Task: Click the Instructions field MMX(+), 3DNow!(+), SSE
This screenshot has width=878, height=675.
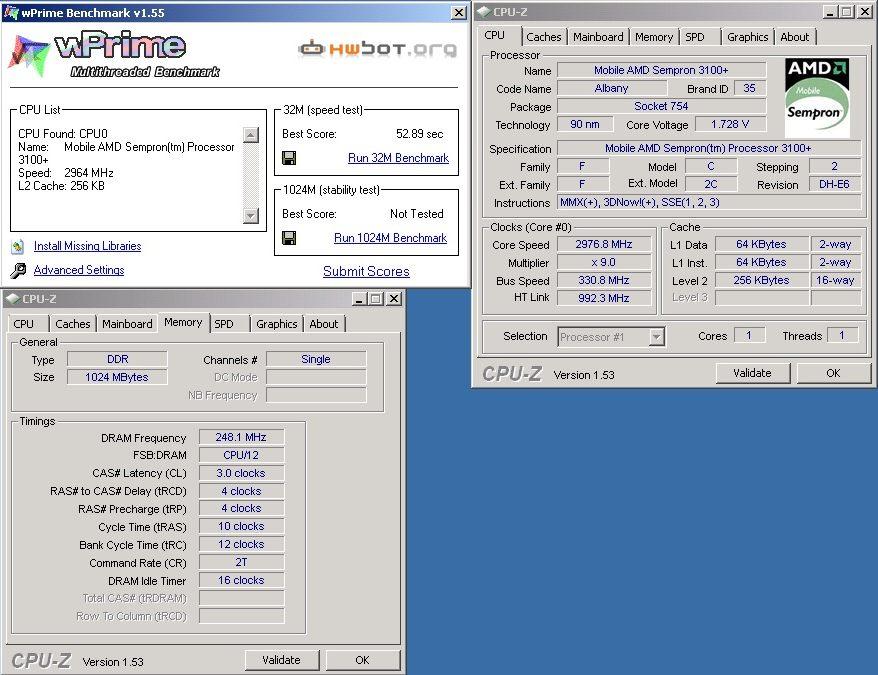Action: 709,202
